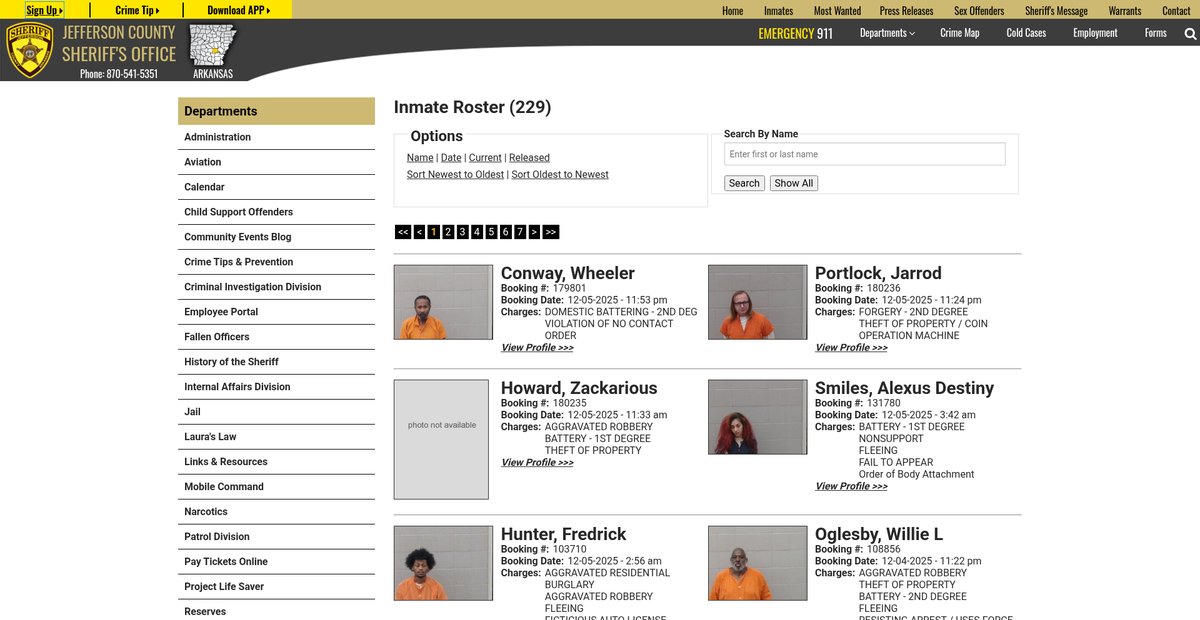Open Conway, Wheeler mugshot thumbnail
This screenshot has width=1200, height=620.
pos(443,302)
